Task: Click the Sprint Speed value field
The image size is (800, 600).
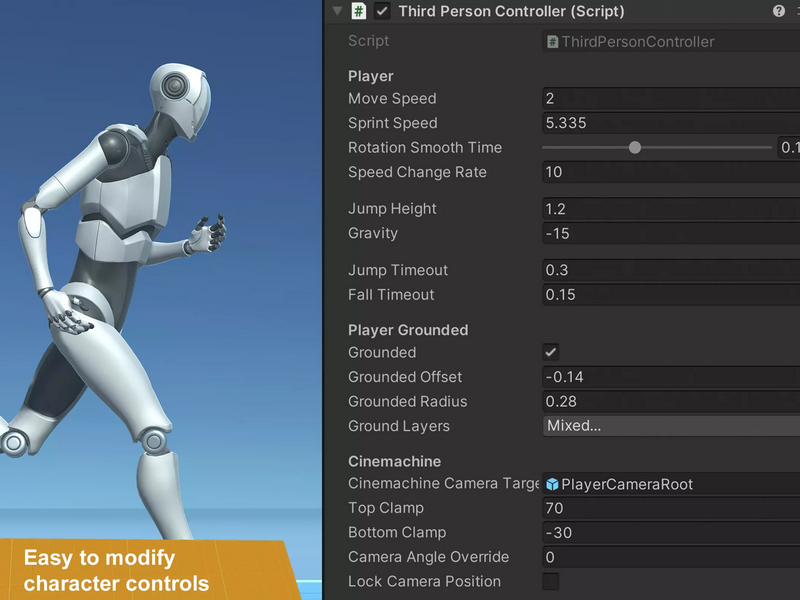Action: tap(671, 123)
